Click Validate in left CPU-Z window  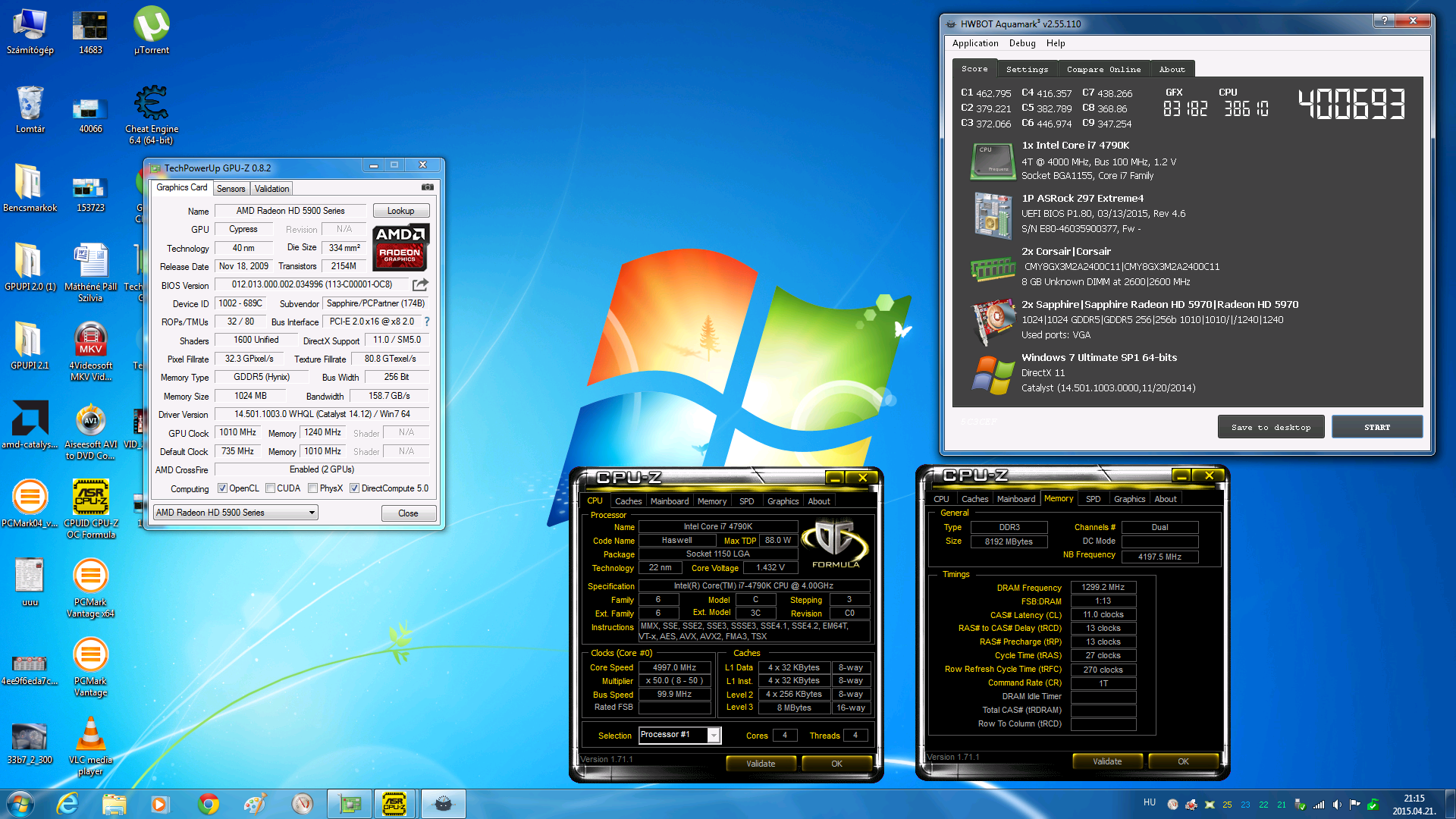[761, 764]
